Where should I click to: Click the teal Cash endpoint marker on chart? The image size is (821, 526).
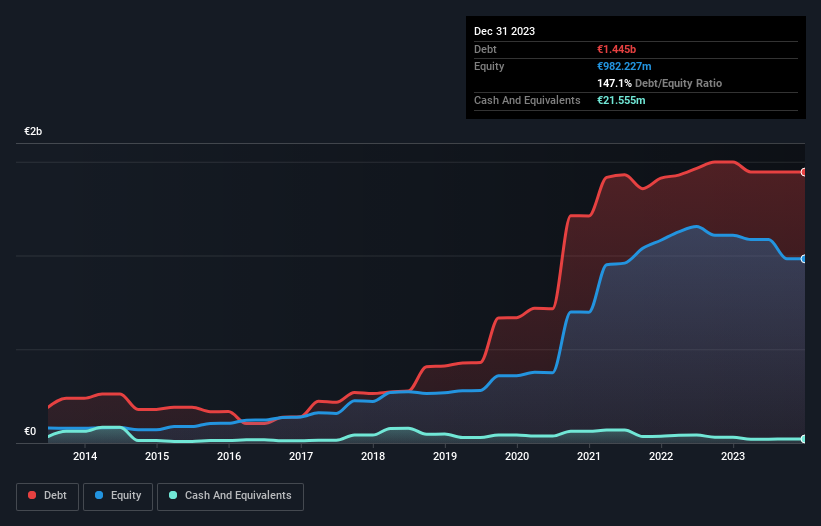tap(804, 439)
